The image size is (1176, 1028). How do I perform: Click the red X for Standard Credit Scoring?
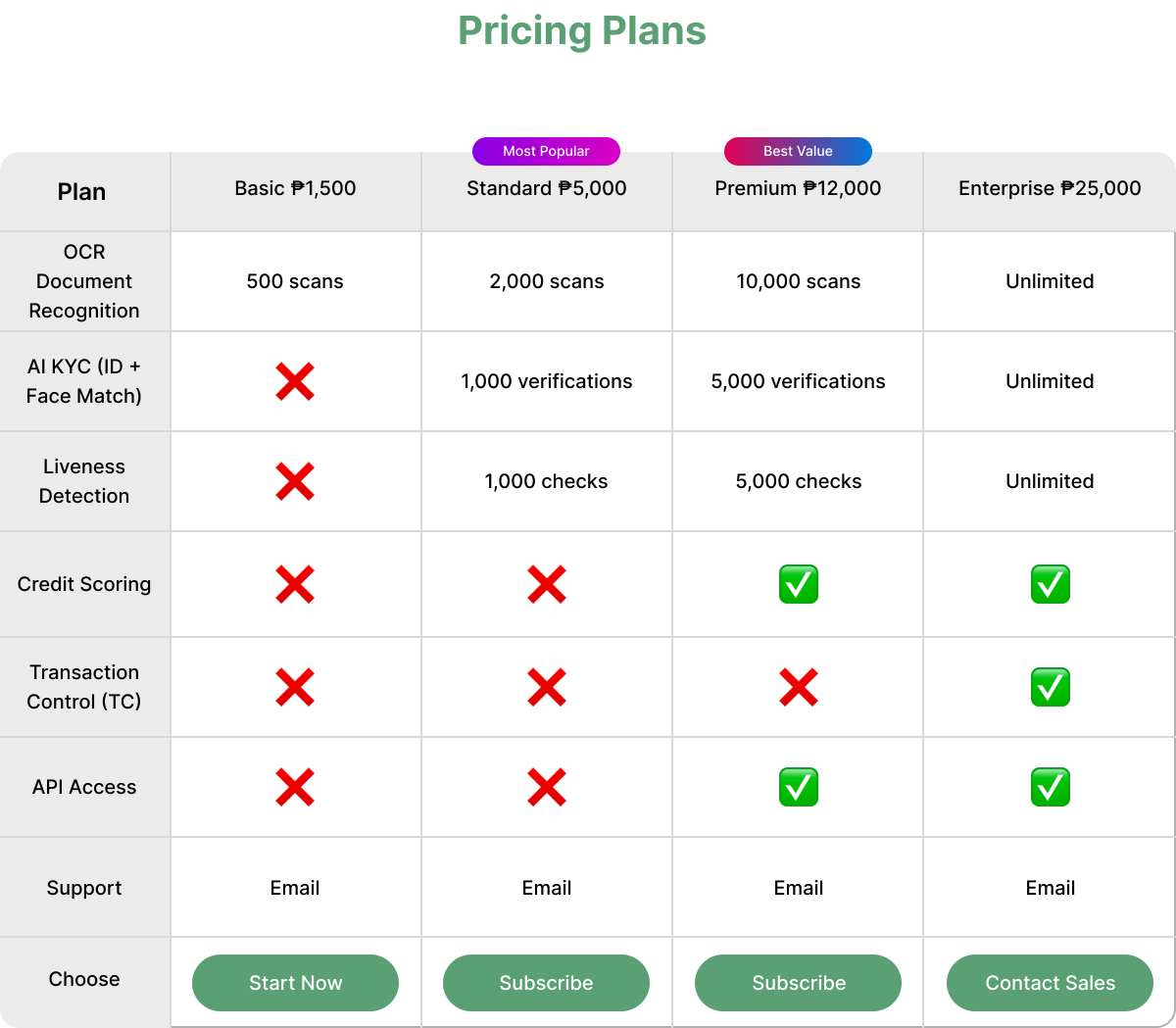click(x=547, y=584)
